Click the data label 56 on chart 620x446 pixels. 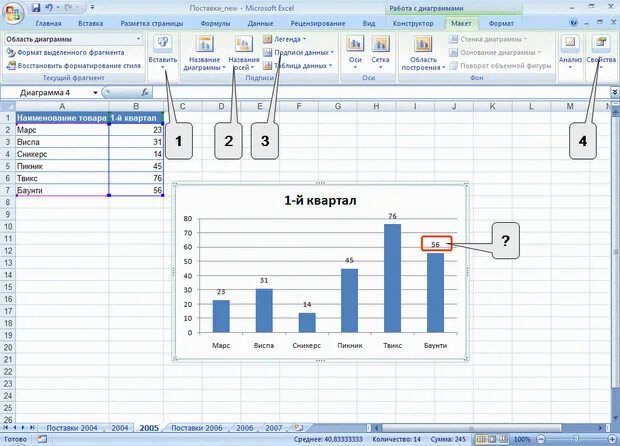coord(435,244)
